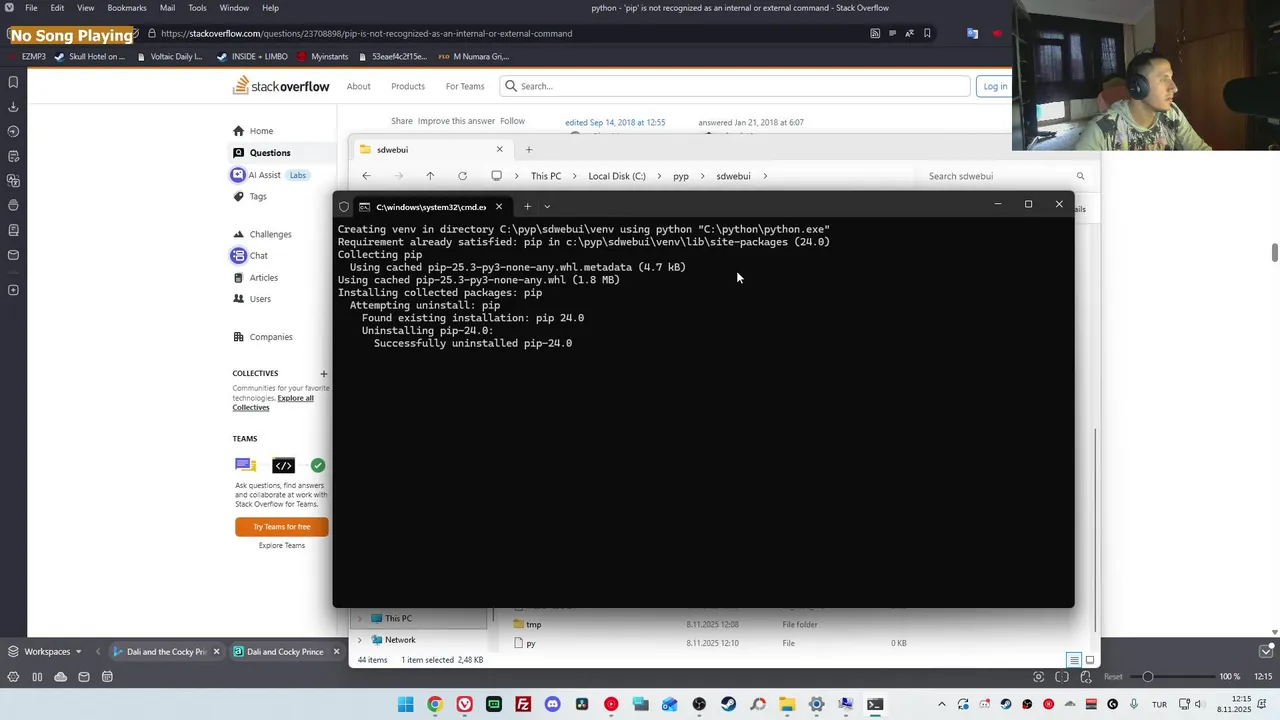The image size is (1280, 720).
Task: Open new tab in the terminal window
Action: [527, 207]
